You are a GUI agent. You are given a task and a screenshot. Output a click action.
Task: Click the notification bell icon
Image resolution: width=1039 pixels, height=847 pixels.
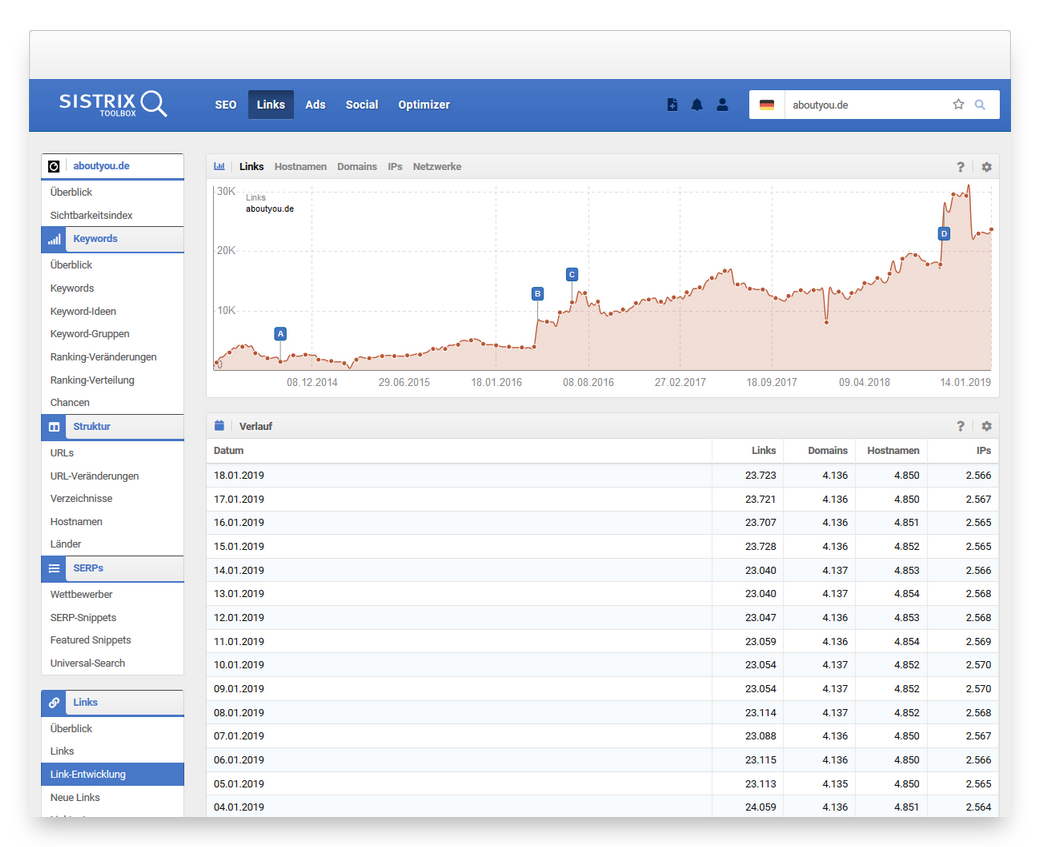[697, 105]
